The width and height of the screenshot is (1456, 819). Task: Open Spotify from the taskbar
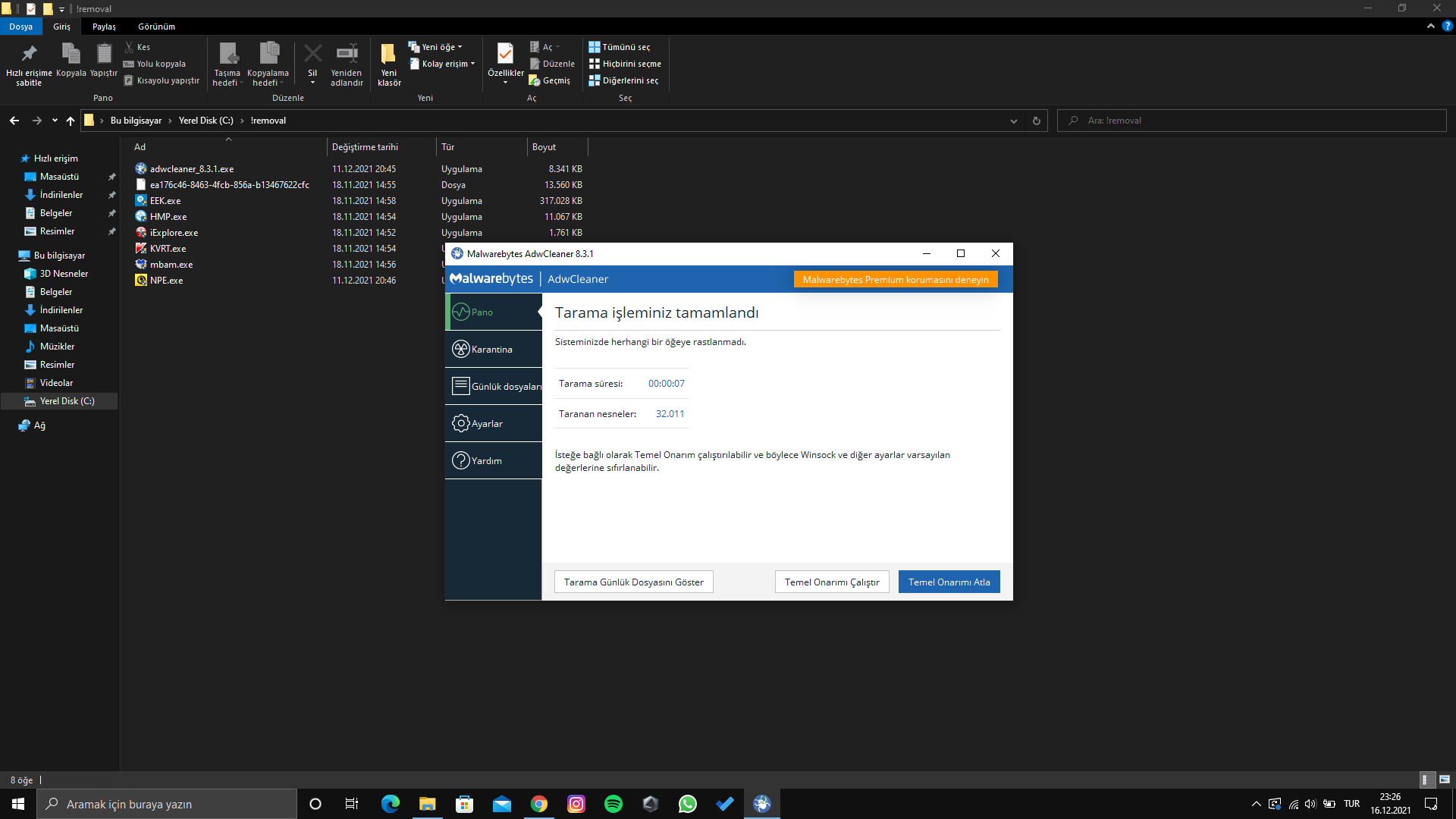(x=613, y=804)
